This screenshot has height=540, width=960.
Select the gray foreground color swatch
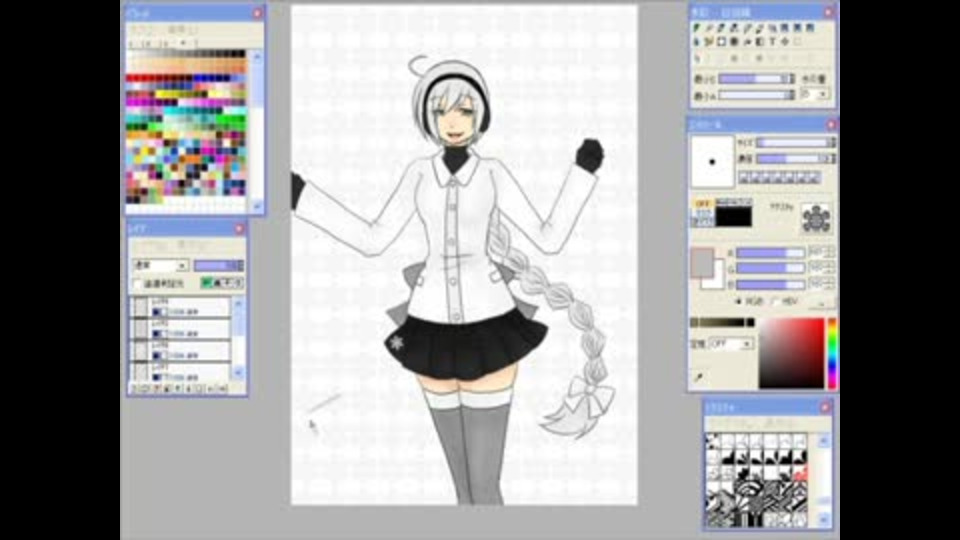702,263
